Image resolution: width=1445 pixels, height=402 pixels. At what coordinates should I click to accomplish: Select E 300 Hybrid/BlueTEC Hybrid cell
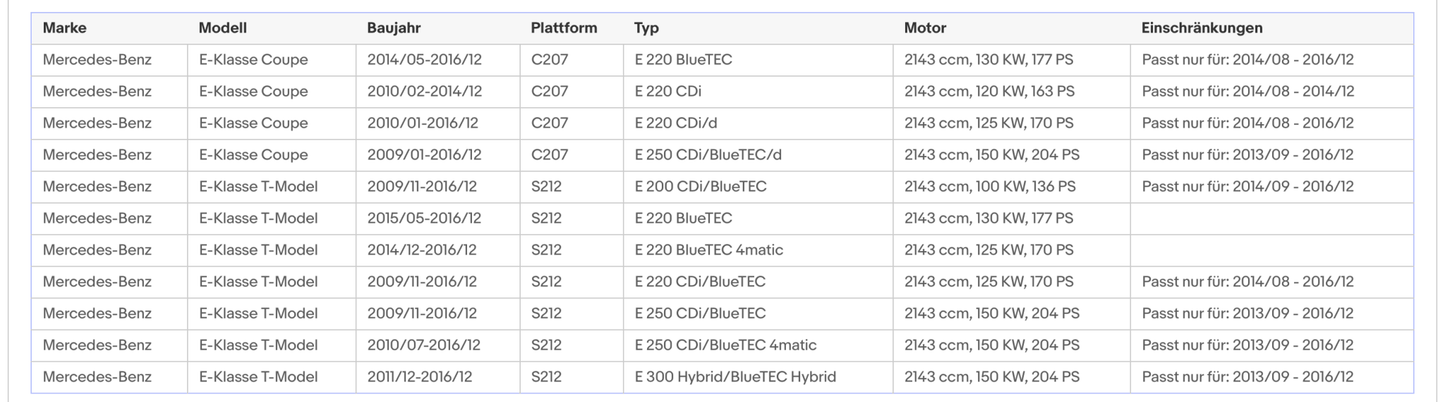pos(735,377)
